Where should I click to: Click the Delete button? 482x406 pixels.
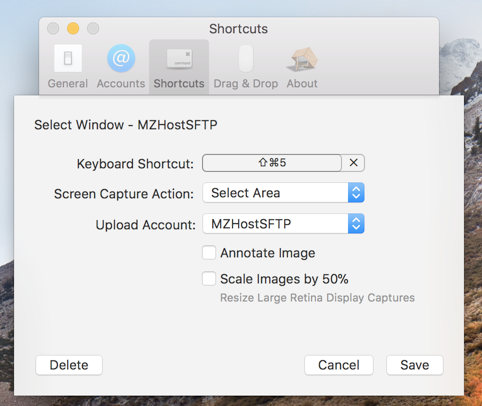click(x=69, y=365)
